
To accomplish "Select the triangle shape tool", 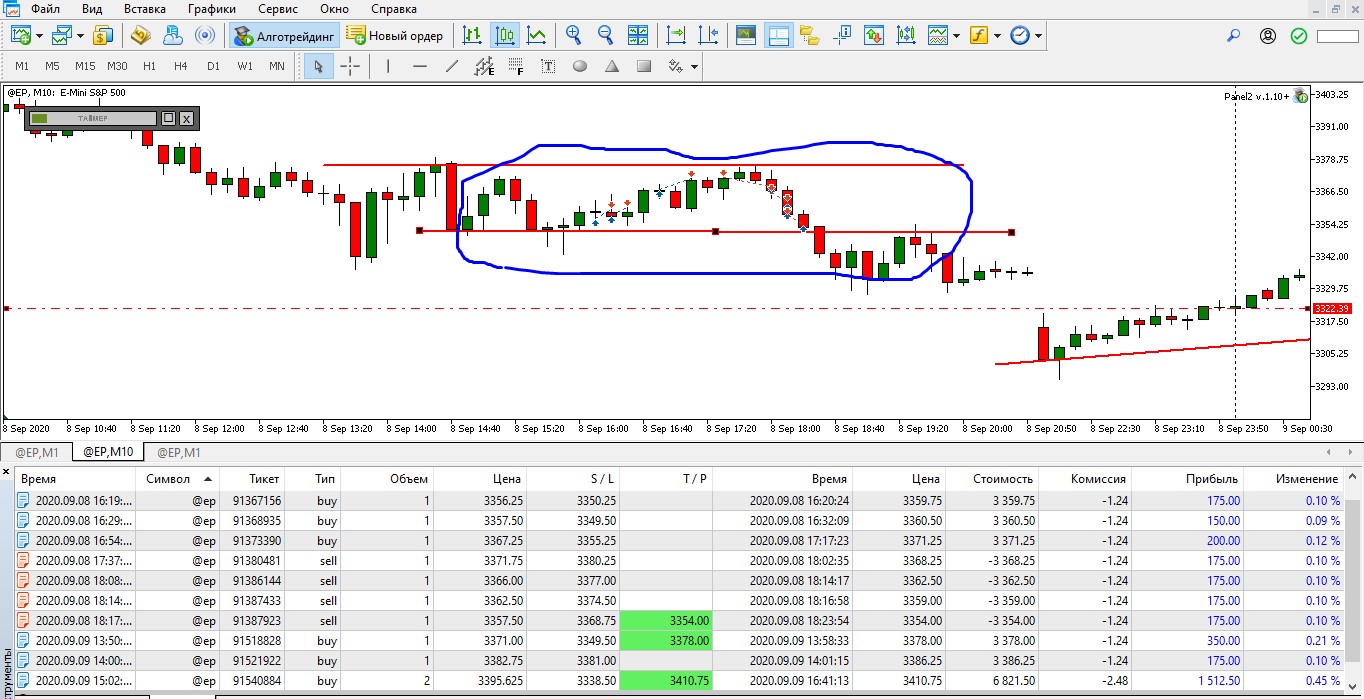I will [612, 67].
